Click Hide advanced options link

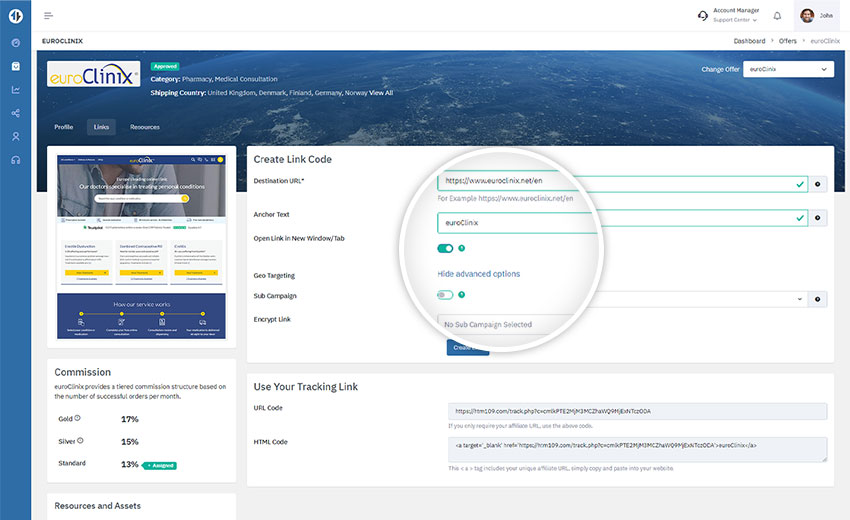click(x=478, y=274)
